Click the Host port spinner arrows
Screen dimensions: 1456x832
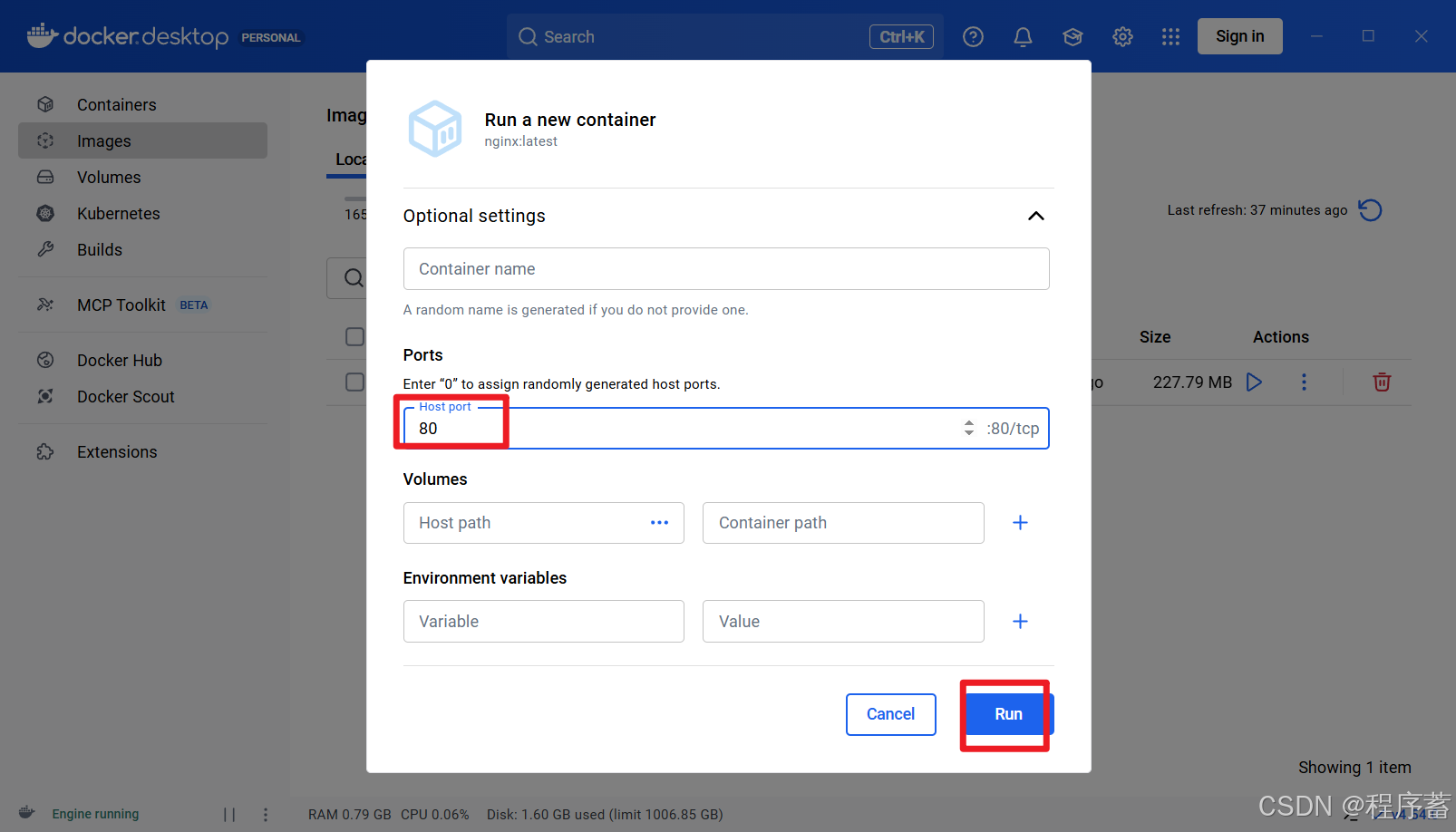pos(969,428)
